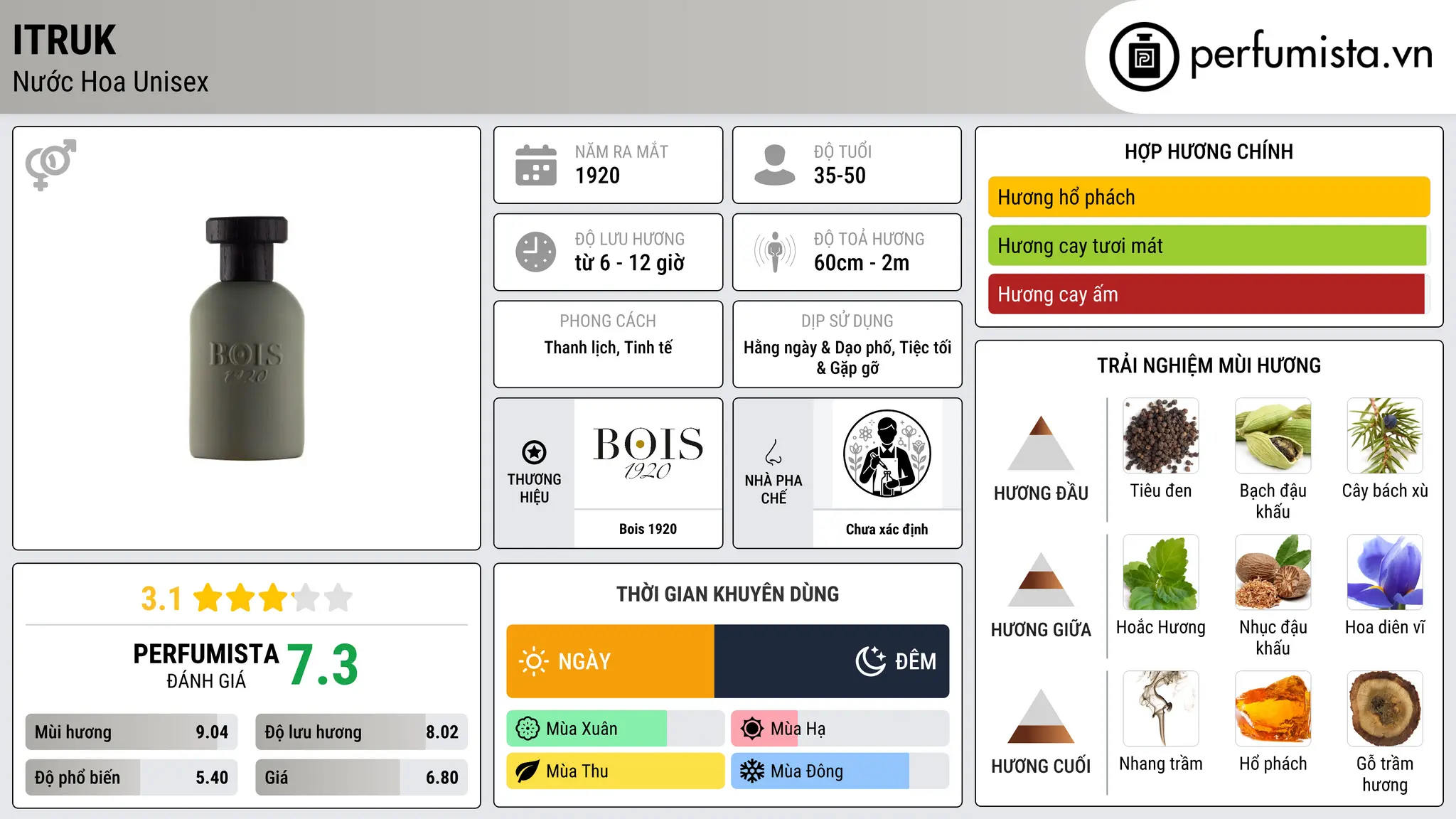1456x819 pixels.
Task: Click the person icon beside Độ tuổi
Action: pos(775,165)
